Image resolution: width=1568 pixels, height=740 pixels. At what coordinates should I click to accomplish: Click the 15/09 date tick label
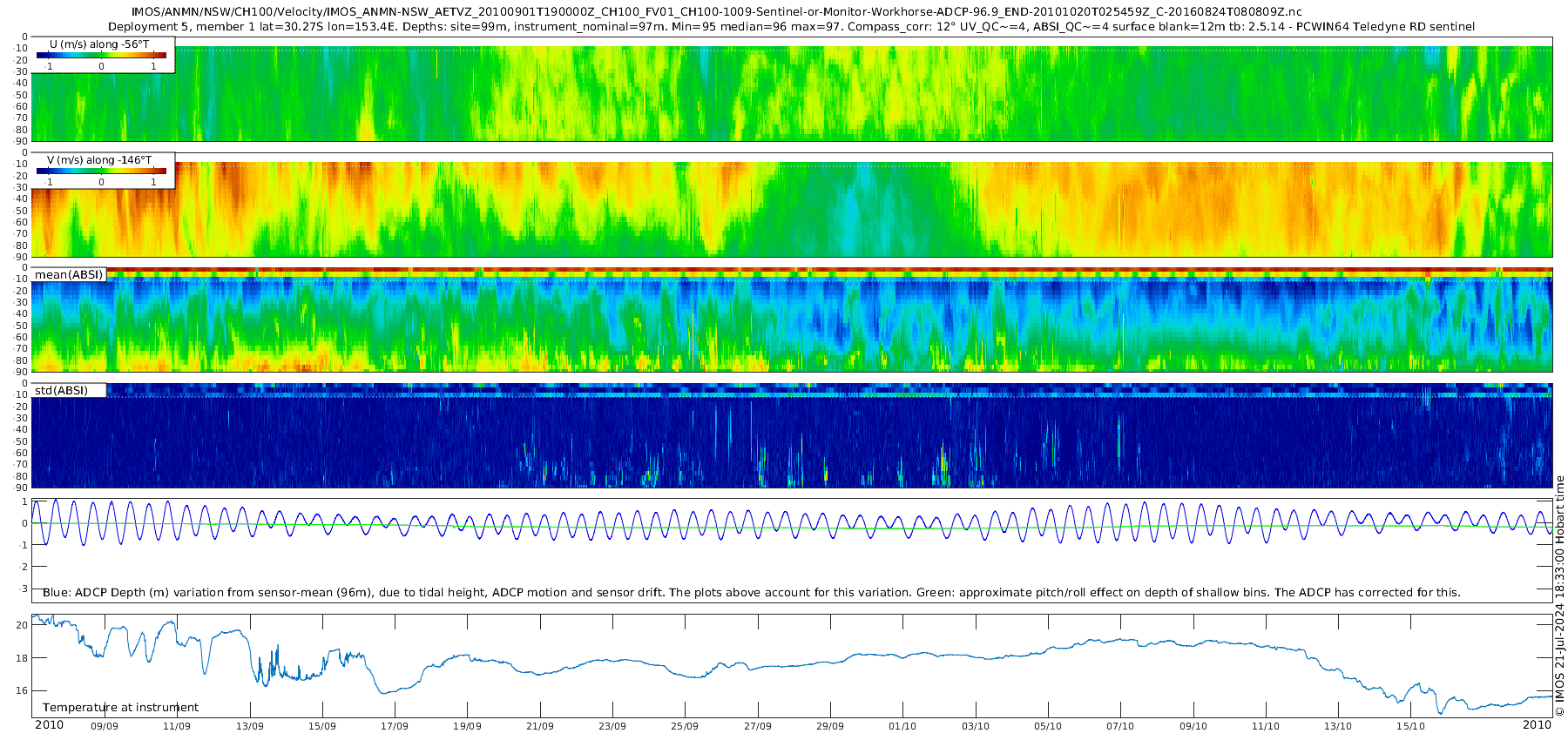(322, 726)
